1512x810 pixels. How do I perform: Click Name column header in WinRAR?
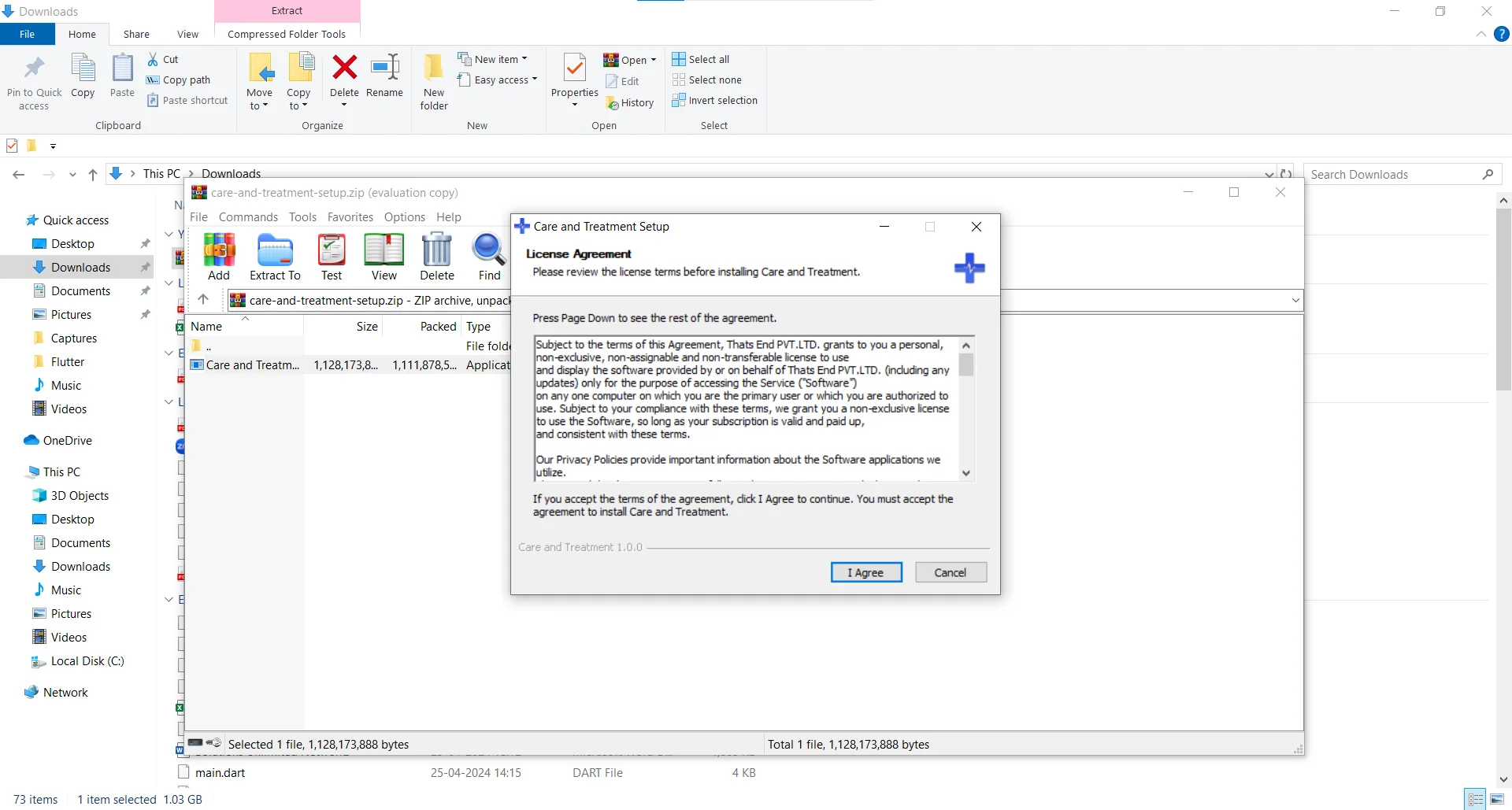point(245,326)
